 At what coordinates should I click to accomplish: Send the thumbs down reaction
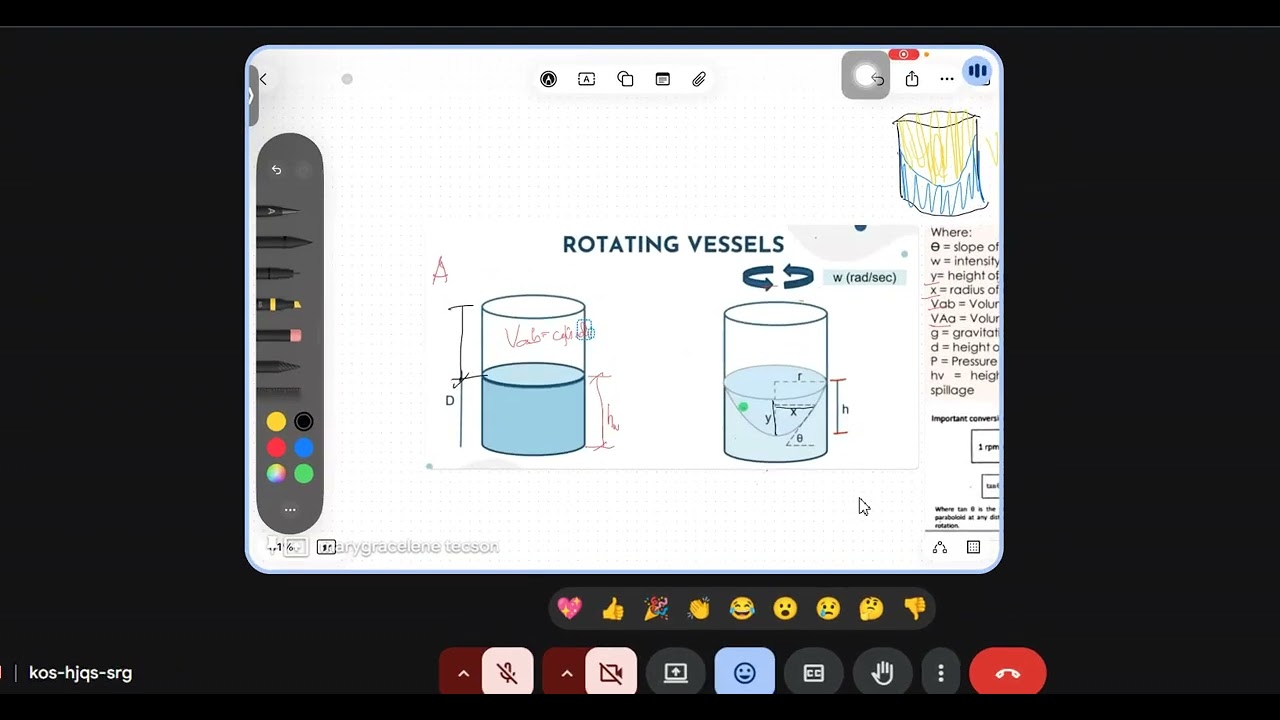(x=914, y=608)
